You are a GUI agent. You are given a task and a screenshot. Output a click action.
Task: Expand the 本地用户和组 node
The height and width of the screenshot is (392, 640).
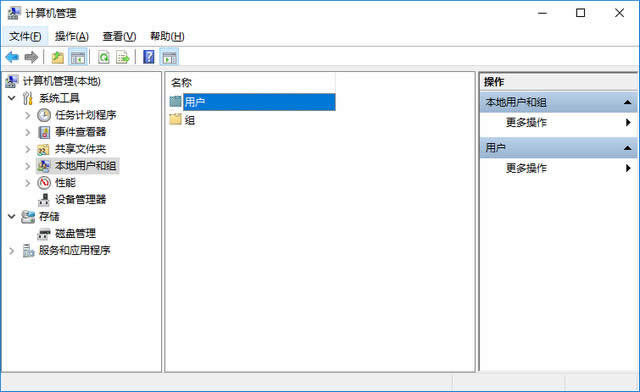coord(28,166)
